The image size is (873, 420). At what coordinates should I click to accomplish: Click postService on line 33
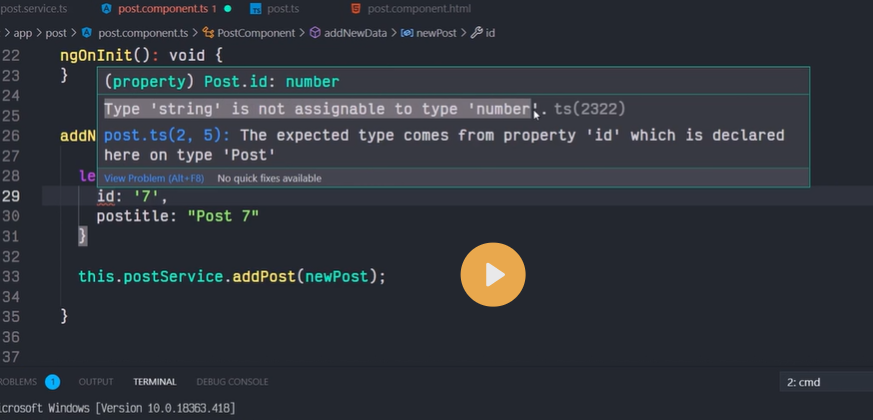click(x=173, y=277)
